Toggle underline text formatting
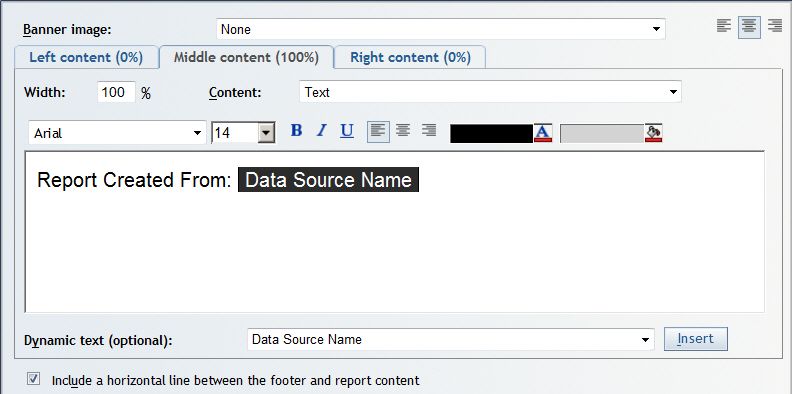The width and height of the screenshot is (792, 394). [x=346, y=131]
